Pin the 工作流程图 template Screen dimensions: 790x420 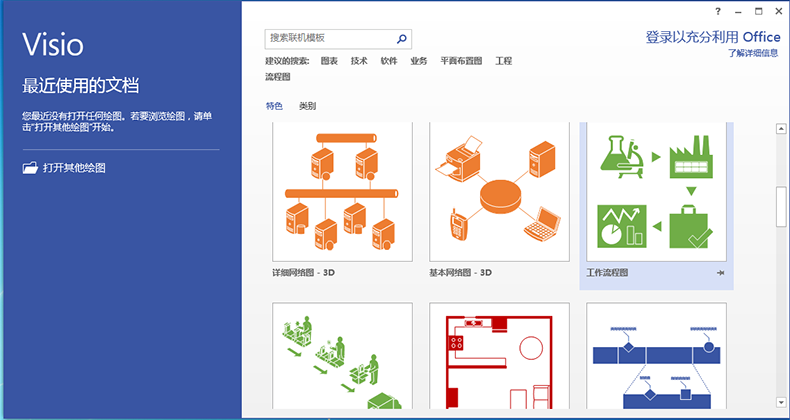click(x=720, y=273)
